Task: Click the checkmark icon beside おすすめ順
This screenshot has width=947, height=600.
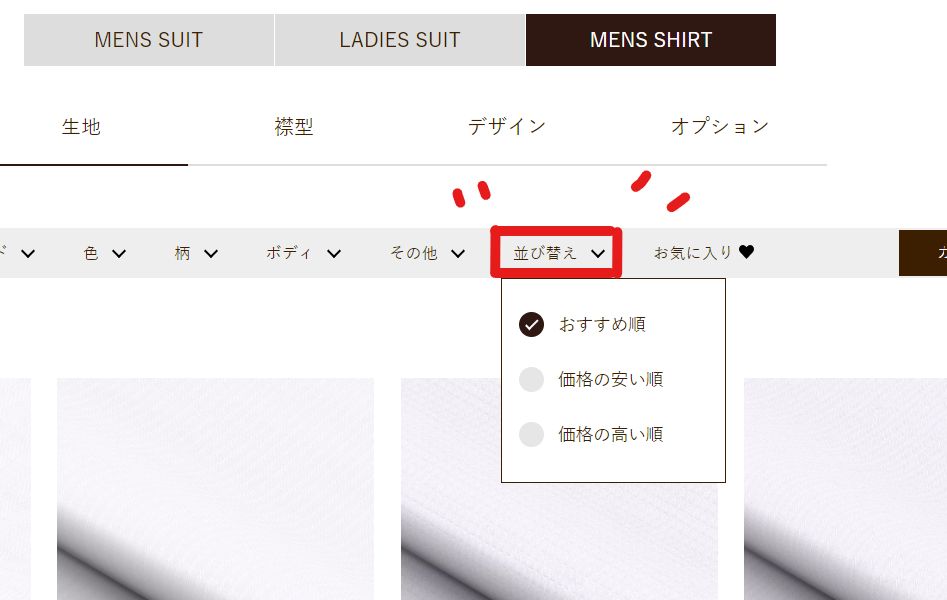Action: (x=531, y=324)
